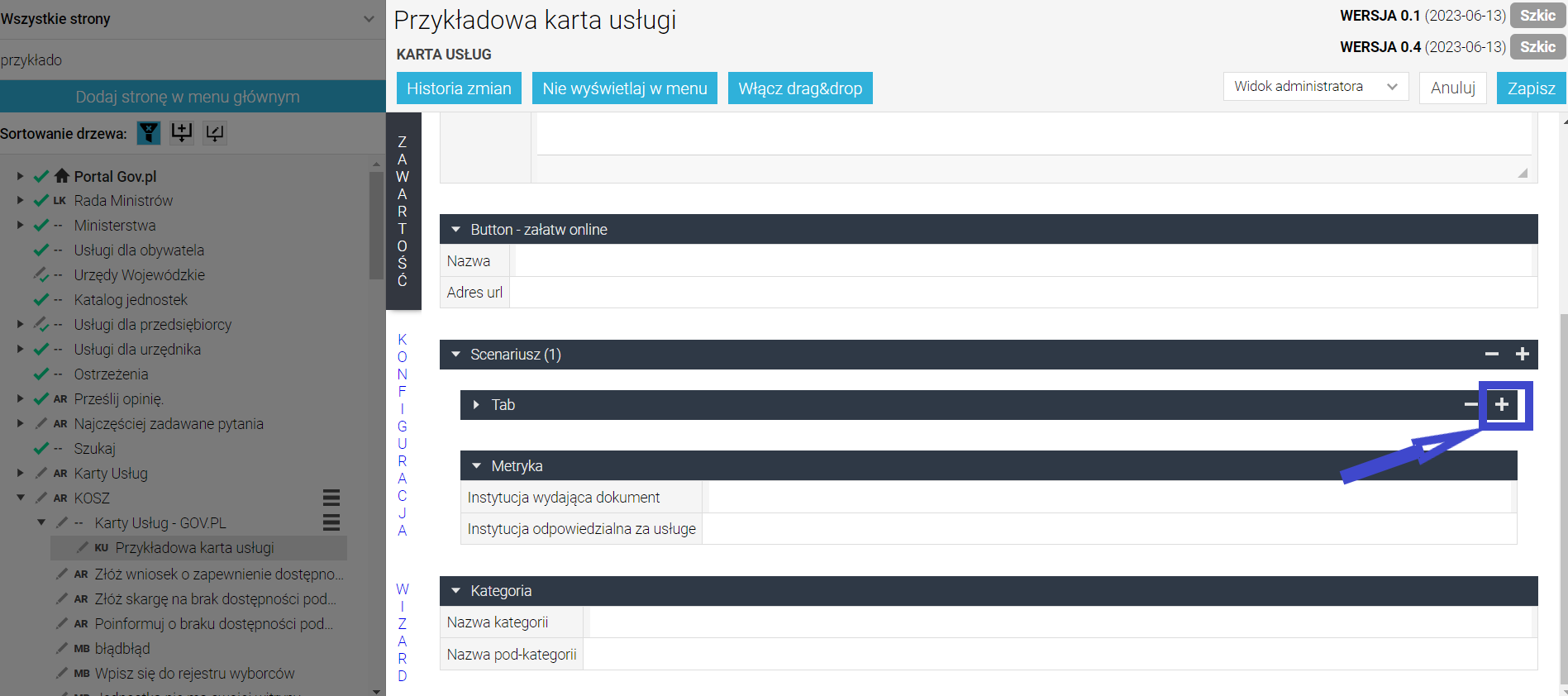The width and height of the screenshot is (1568, 696).
Task: Click Dodaj stronę w menu głównym
Action: pyautogui.click(x=193, y=97)
